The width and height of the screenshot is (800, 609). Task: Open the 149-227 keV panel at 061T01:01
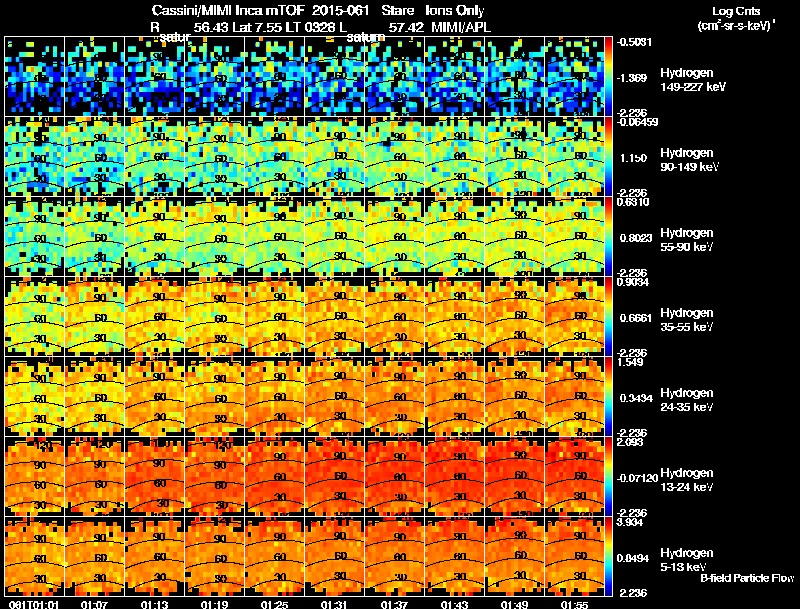pos(34,77)
